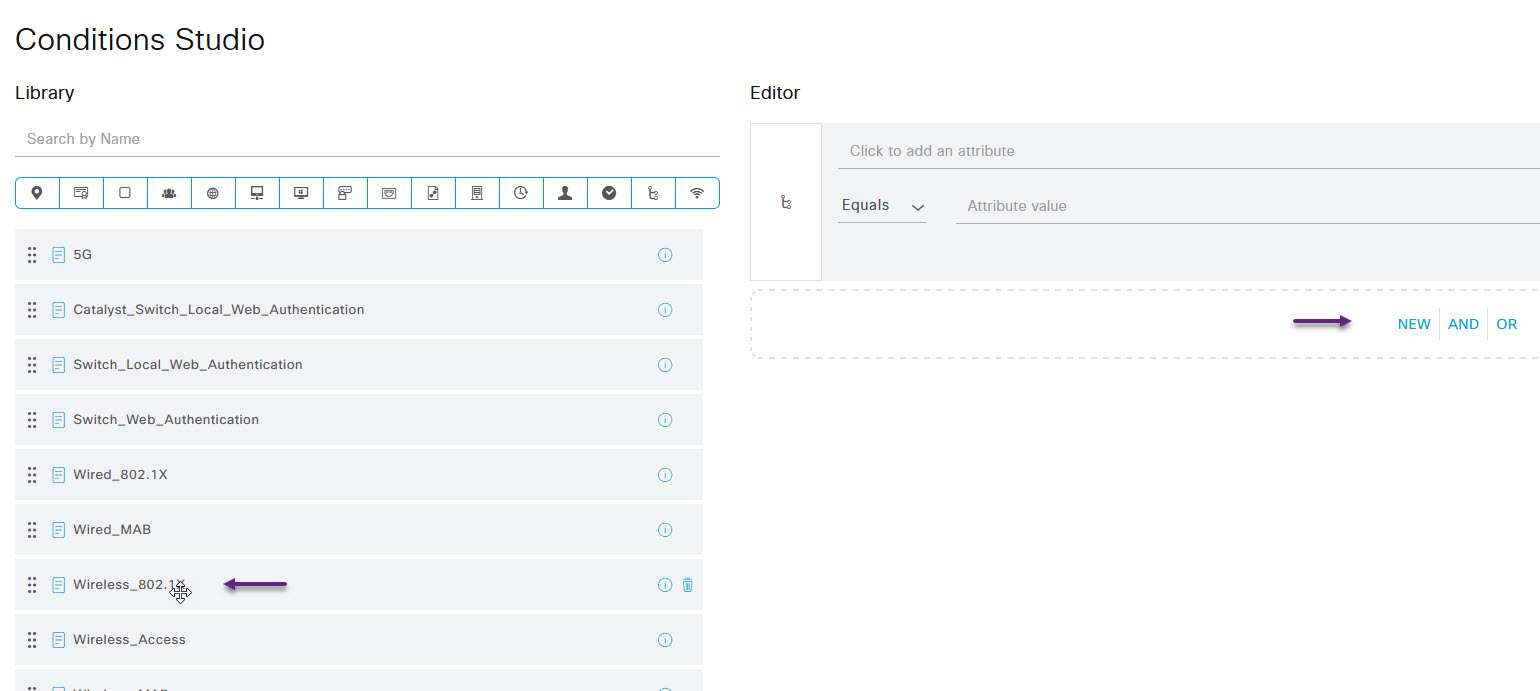The width and height of the screenshot is (1540, 691).
Task: Click AND to add a condition
Action: (x=1464, y=324)
